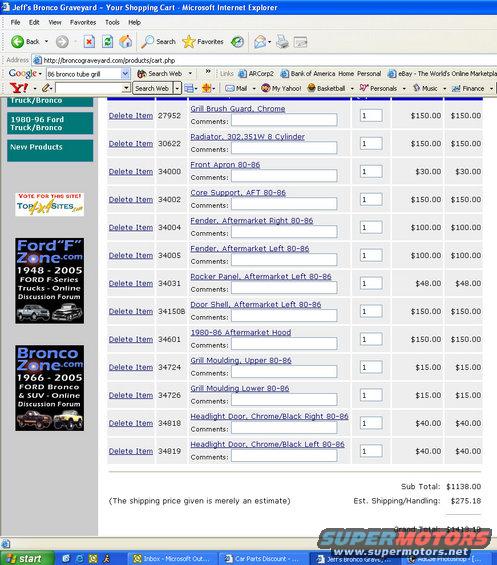Image resolution: width=497 pixels, height=565 pixels.
Task: Open Yahoo search field dropdown arrow
Action: pyautogui.click(x=126, y=88)
